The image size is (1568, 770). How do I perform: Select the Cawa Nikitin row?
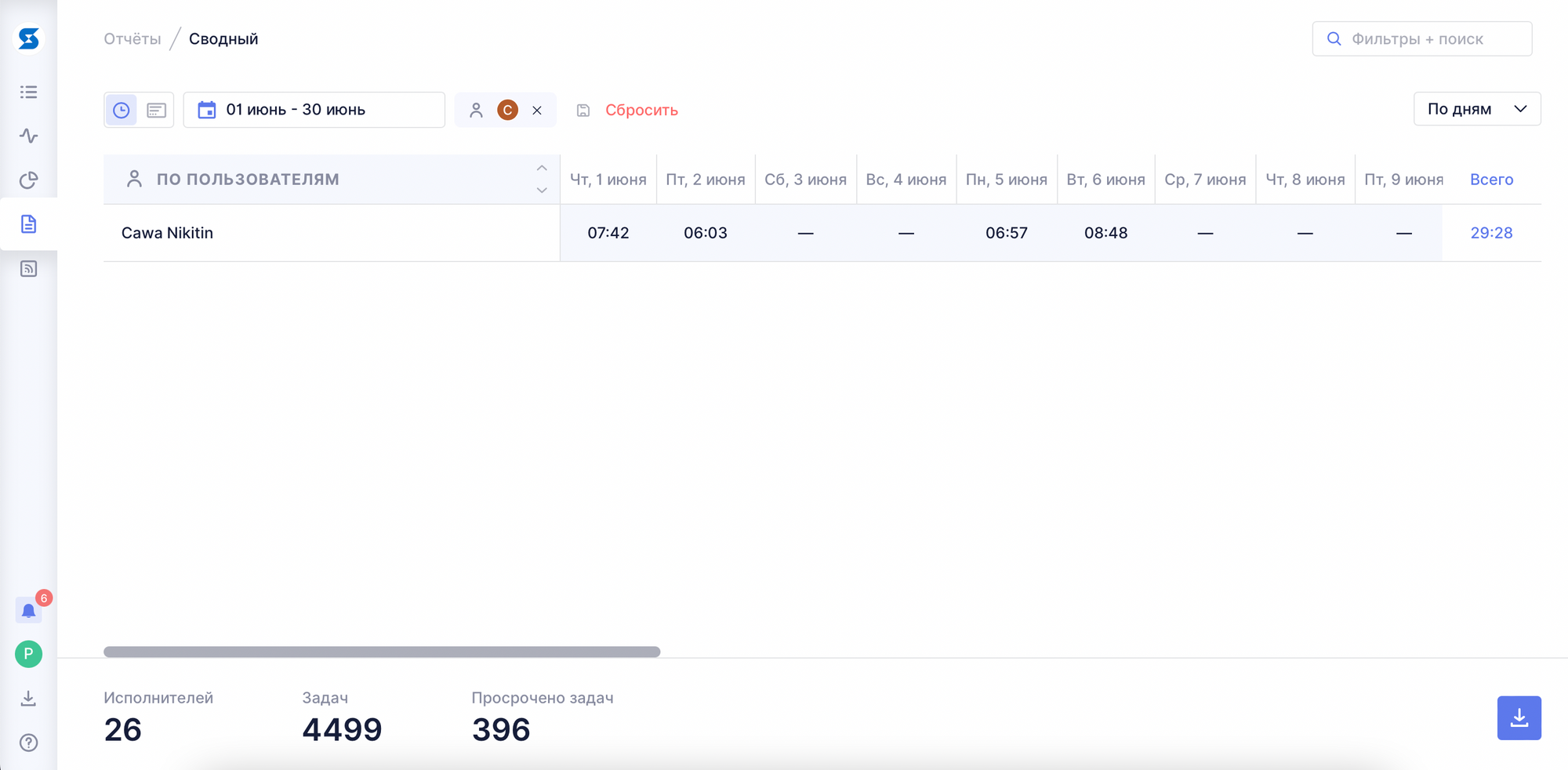click(x=822, y=233)
